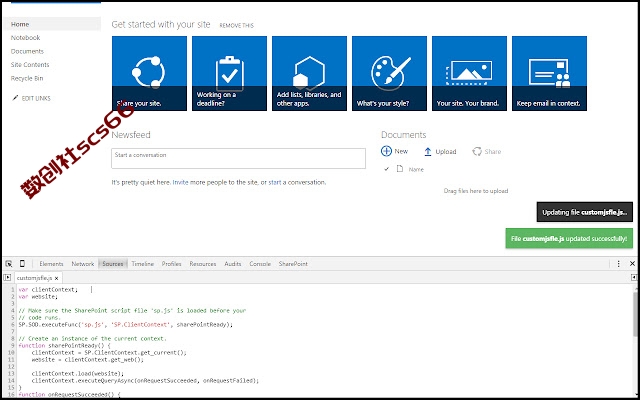Image resolution: width=640 pixels, height=400 pixels.
Task: Click the Upload text in Documents
Action: click(x=446, y=151)
